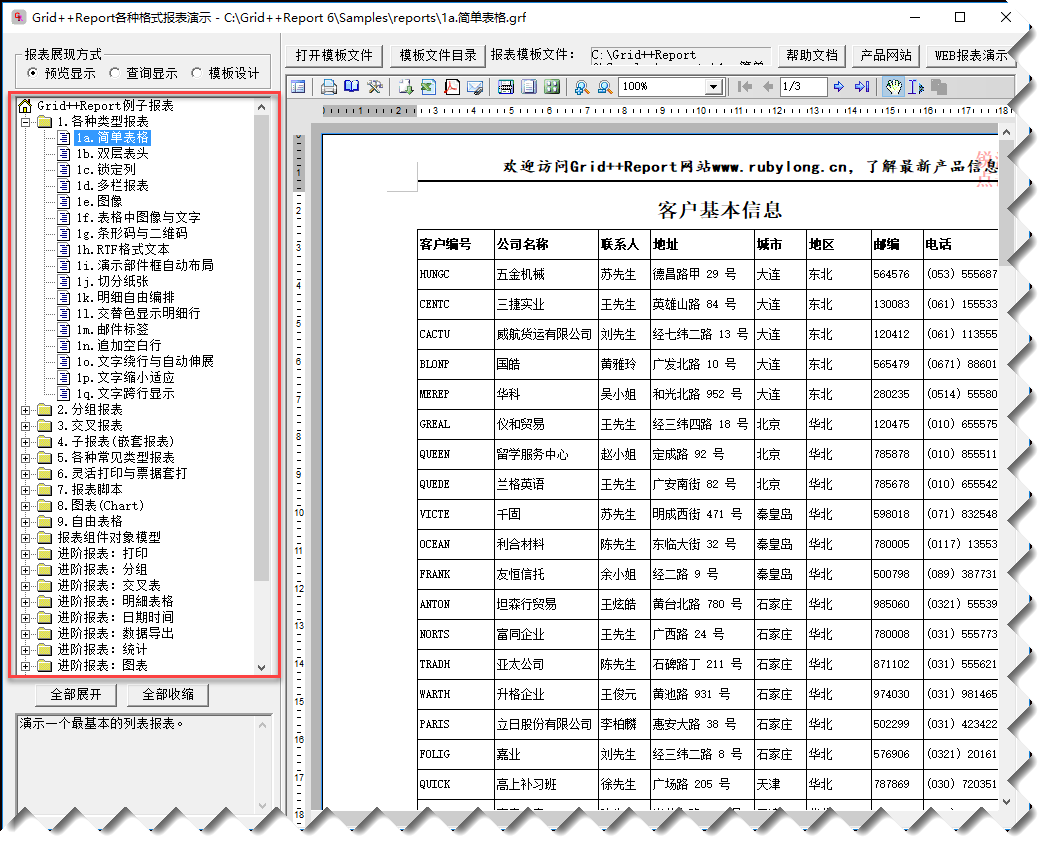Expand the 2.分组报表 folder
Image resolution: width=1047 pixels, height=847 pixels.
(x=25, y=410)
